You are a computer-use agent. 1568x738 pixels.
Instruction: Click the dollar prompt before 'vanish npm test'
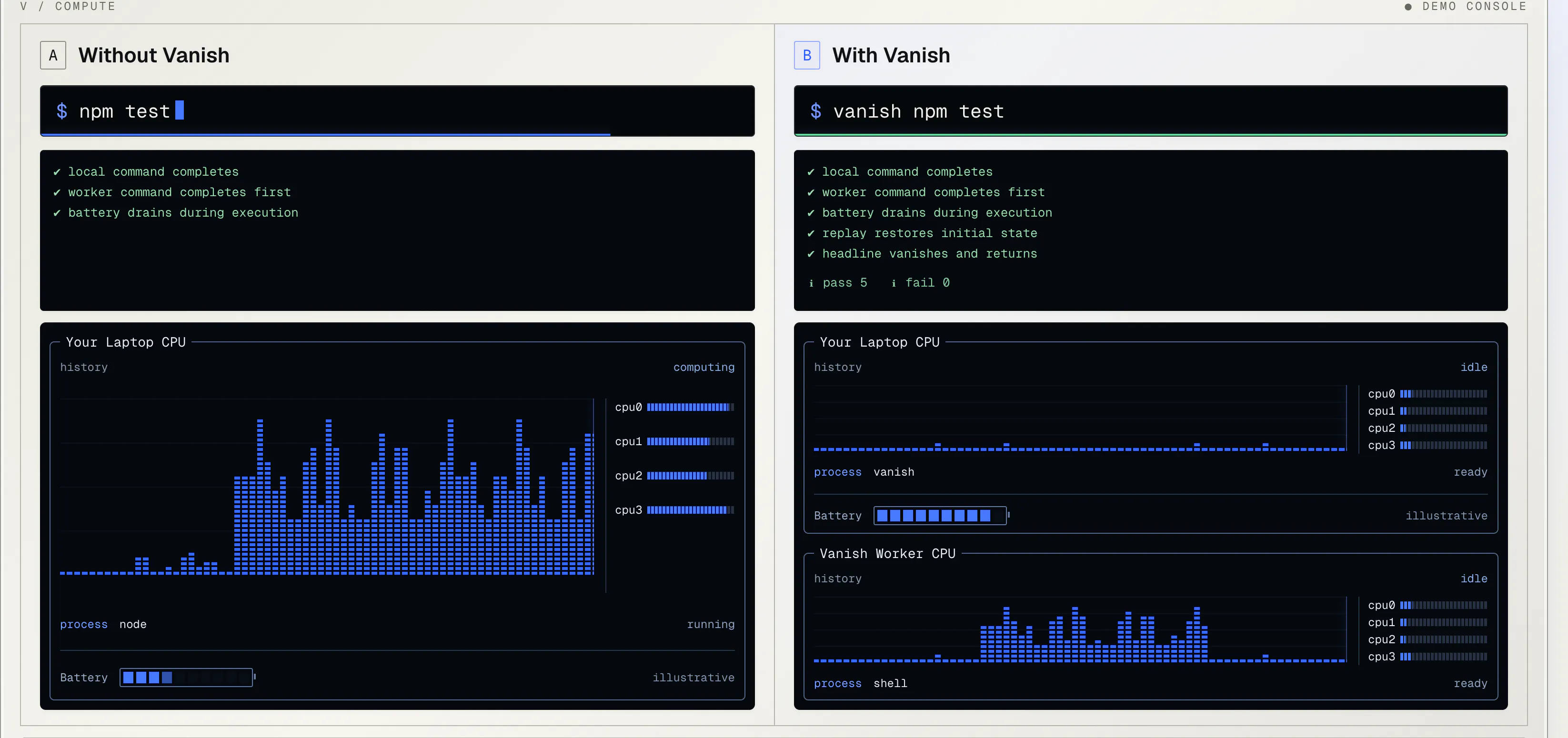click(815, 111)
